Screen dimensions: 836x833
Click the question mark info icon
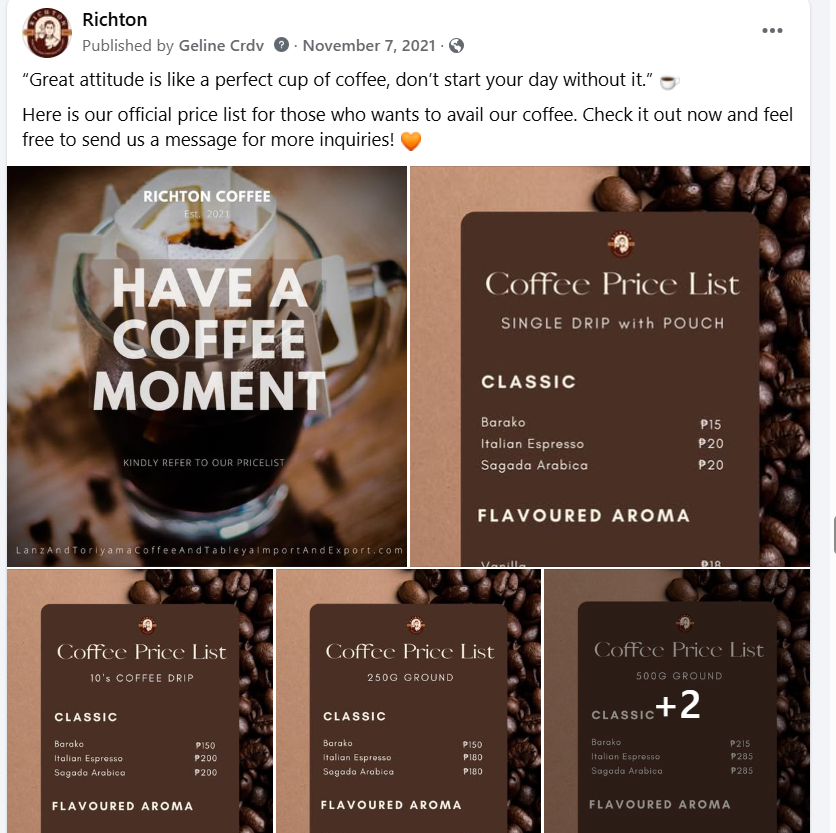click(282, 45)
